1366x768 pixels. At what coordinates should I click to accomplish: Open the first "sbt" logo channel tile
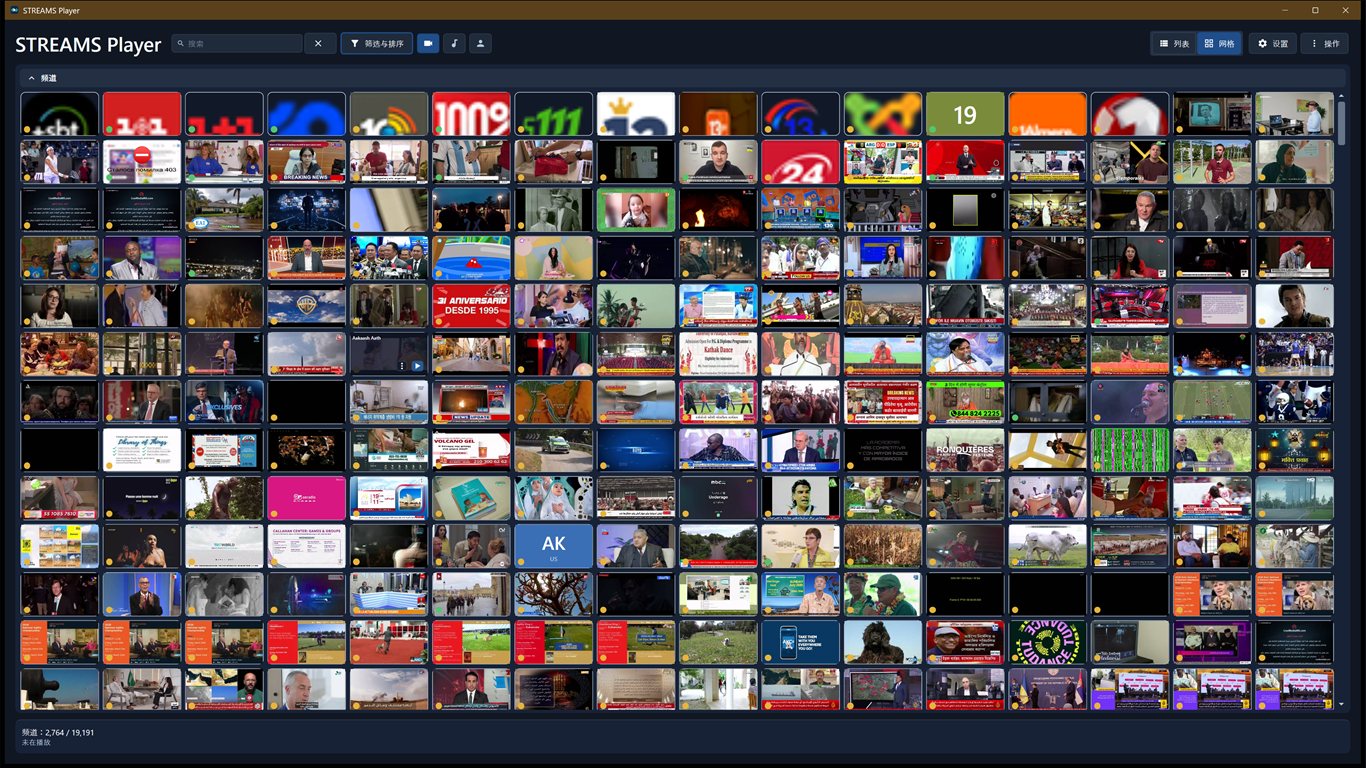tap(60, 114)
